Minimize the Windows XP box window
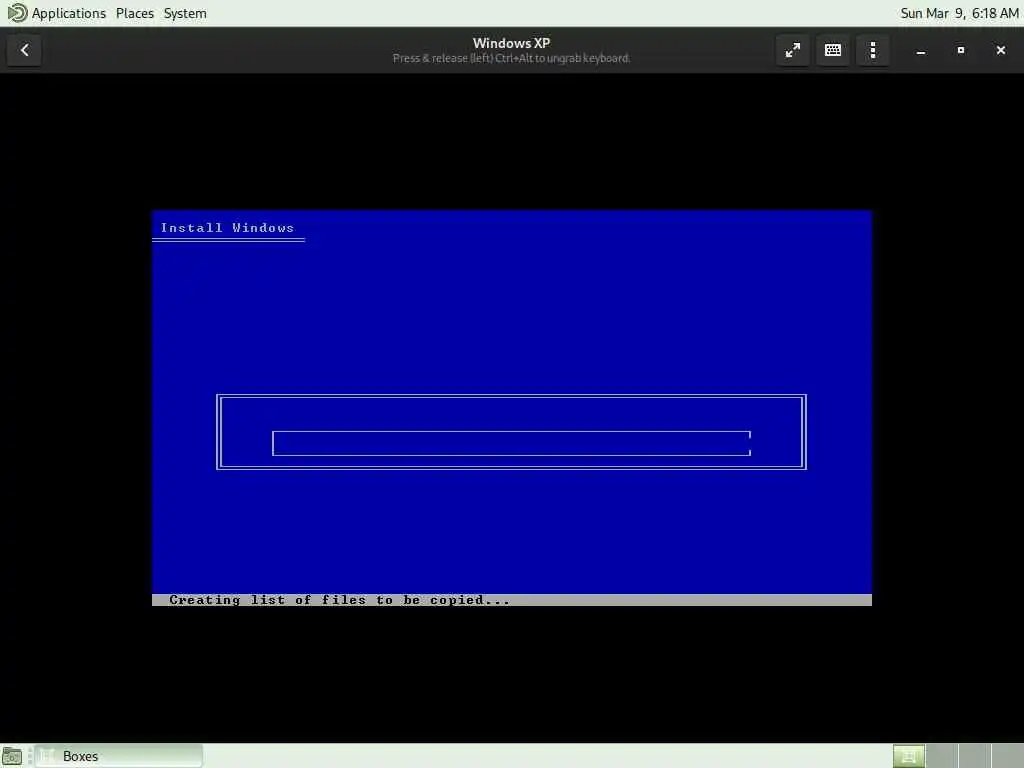Screen dimensions: 1024x768 [921, 50]
